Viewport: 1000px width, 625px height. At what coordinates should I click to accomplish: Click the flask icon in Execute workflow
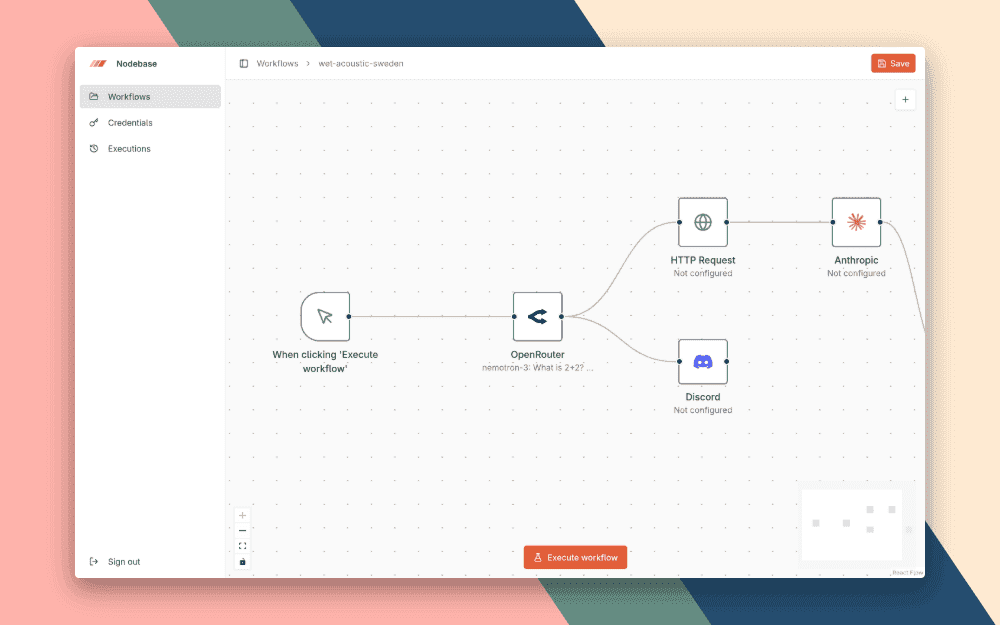pyautogui.click(x=538, y=557)
